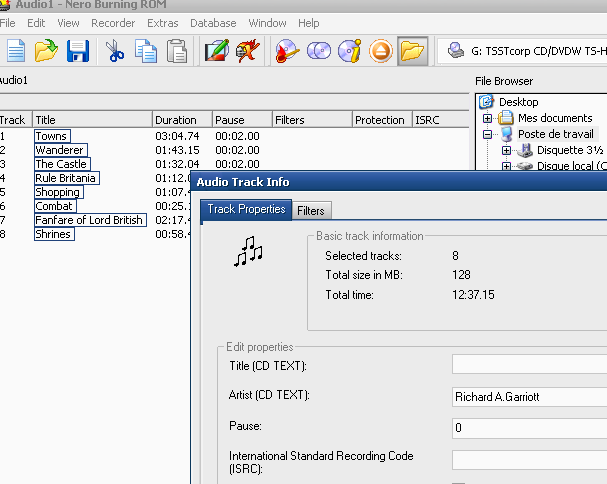Sort by the Duration column header
This screenshot has height=484, width=607.
click(182, 120)
